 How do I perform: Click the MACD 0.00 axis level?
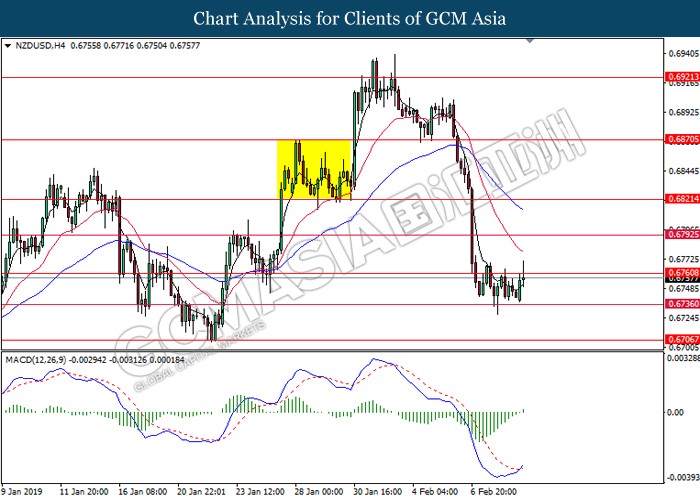(x=676, y=411)
